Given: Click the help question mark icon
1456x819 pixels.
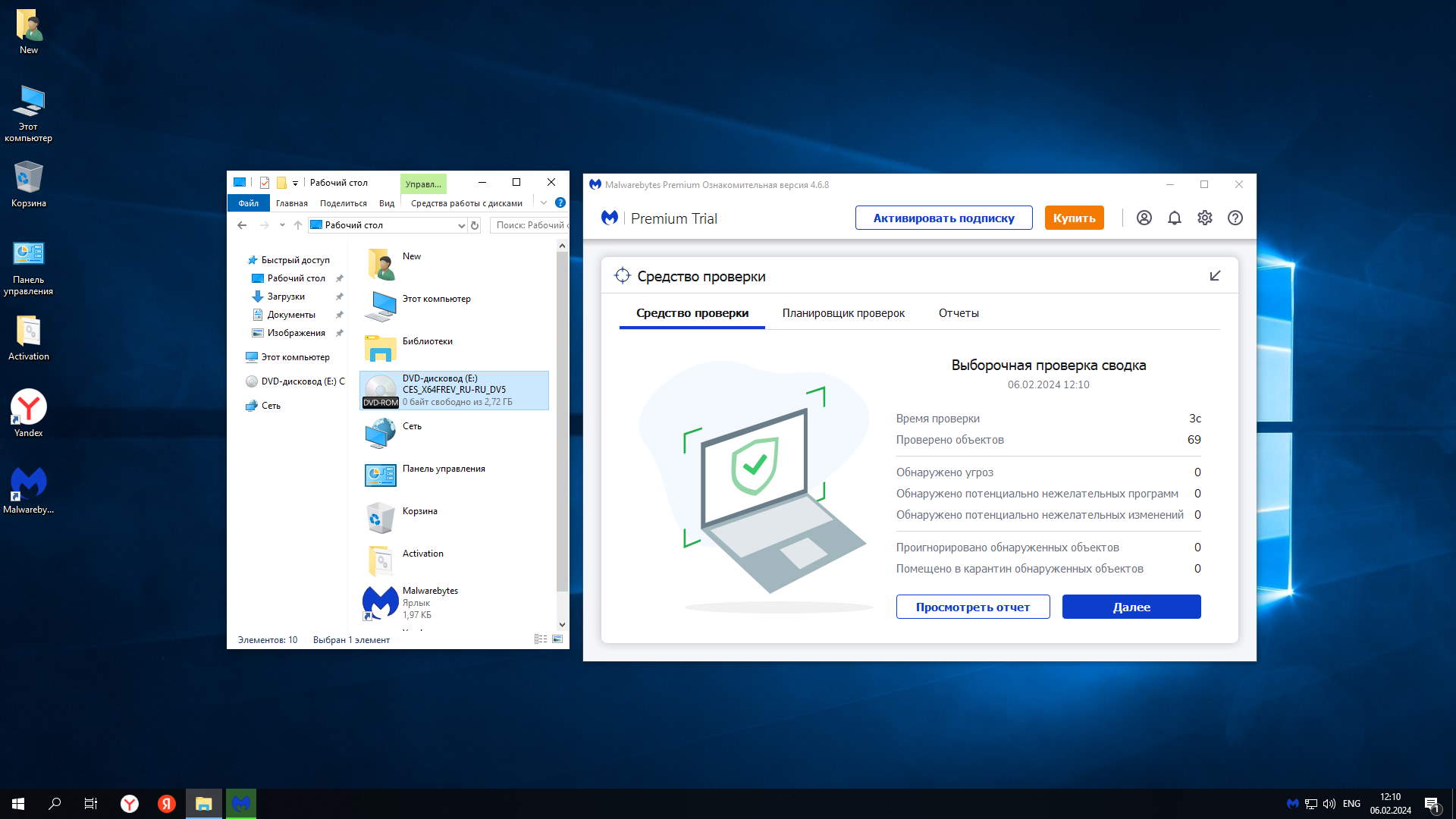Looking at the screenshot, I should (x=1235, y=218).
